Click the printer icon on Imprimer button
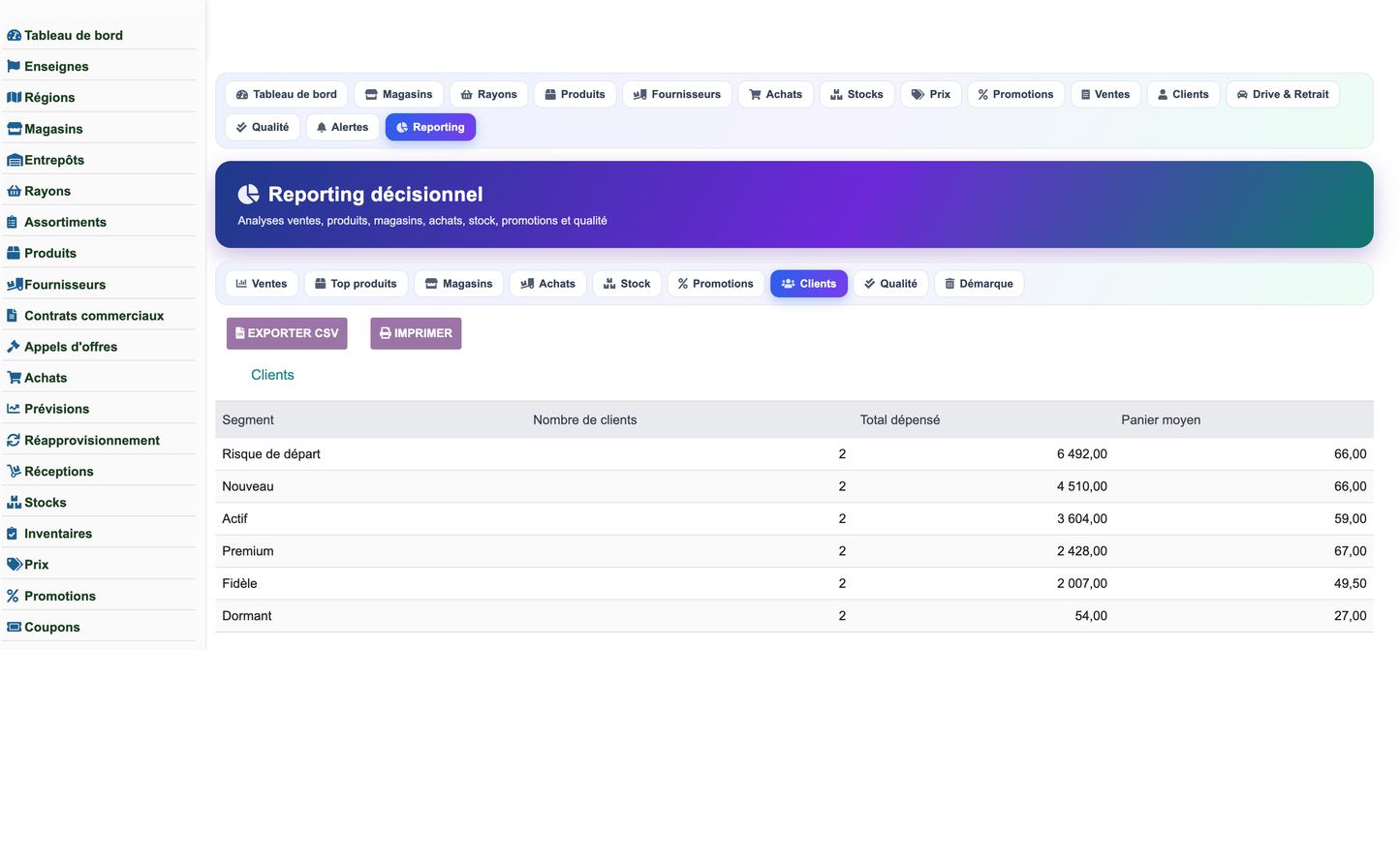Viewport: 1400px width, 866px height. [x=386, y=333]
